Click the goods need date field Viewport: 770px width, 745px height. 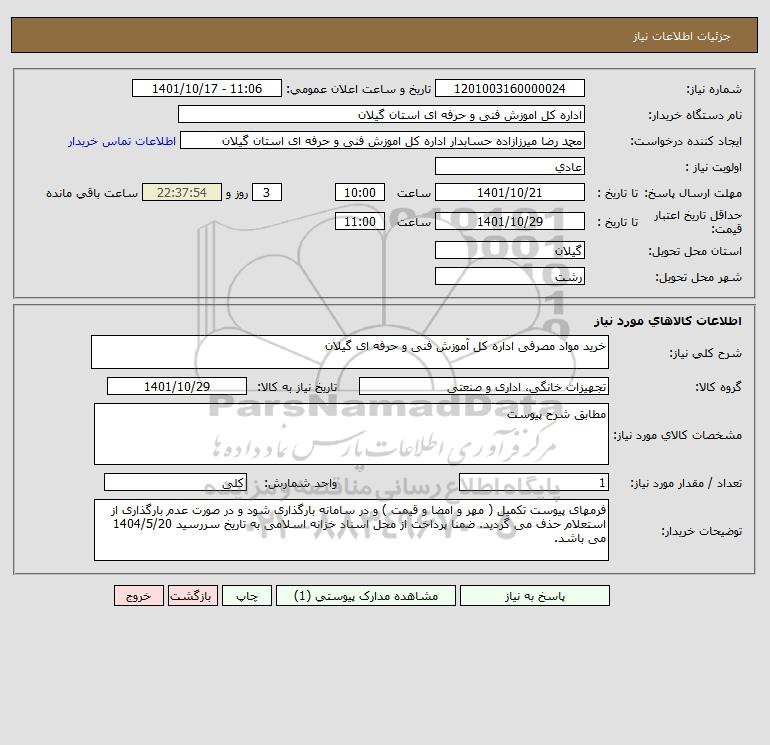click(177, 386)
